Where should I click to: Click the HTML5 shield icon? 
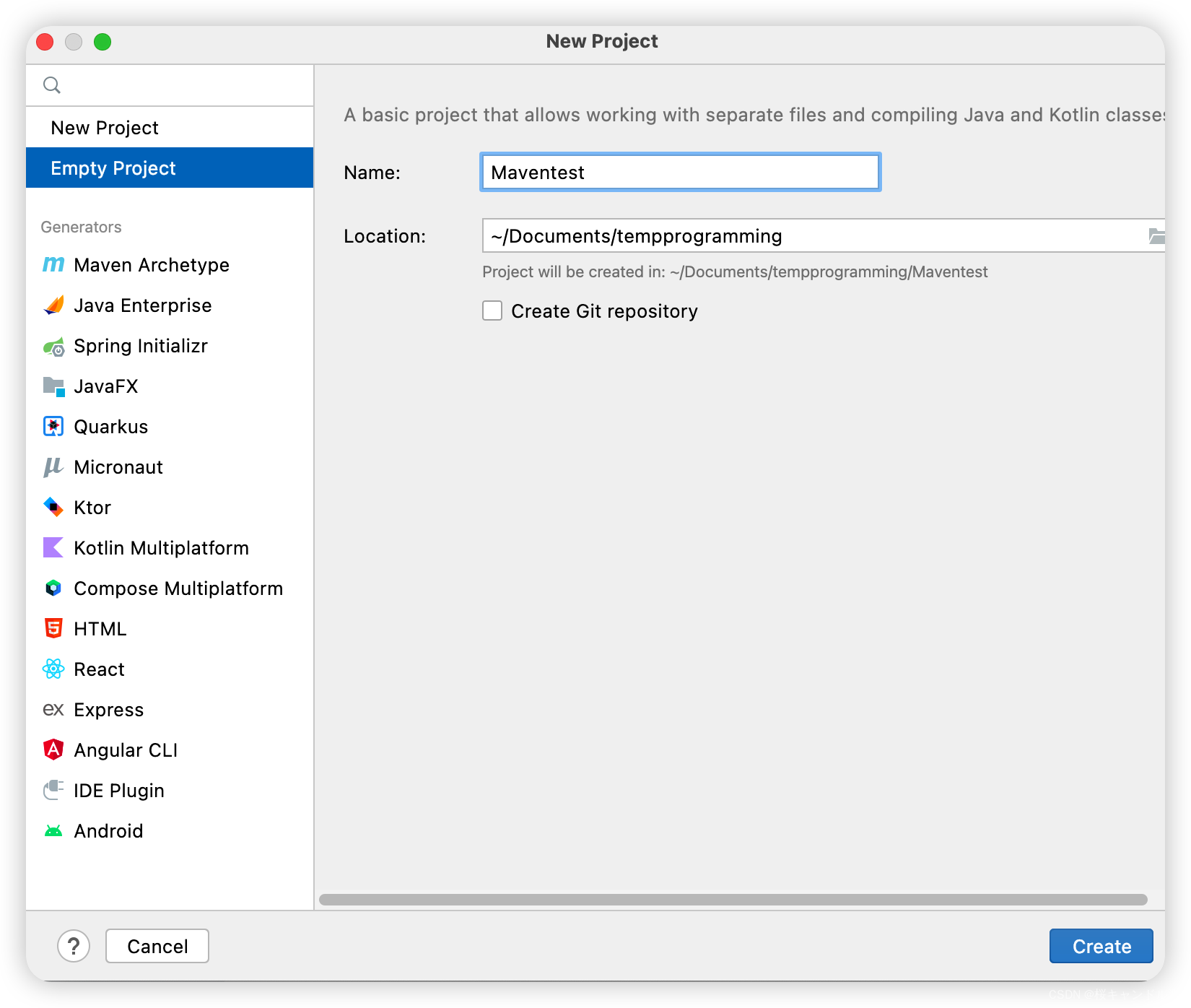point(53,629)
